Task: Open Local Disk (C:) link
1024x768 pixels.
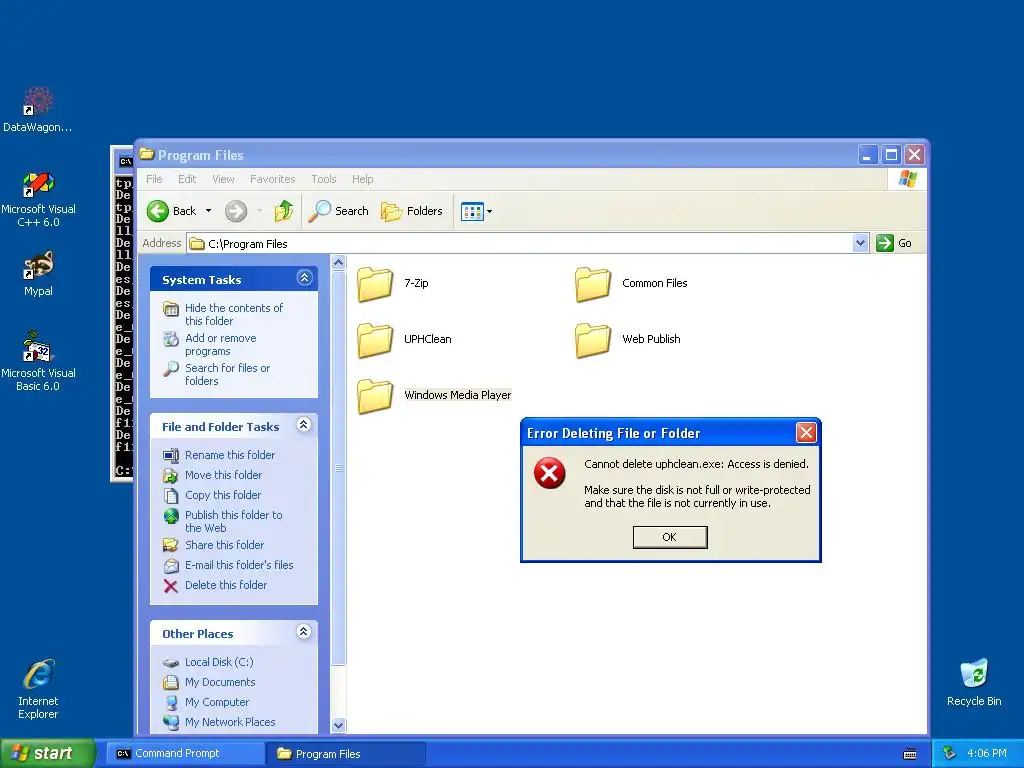Action: 219,662
